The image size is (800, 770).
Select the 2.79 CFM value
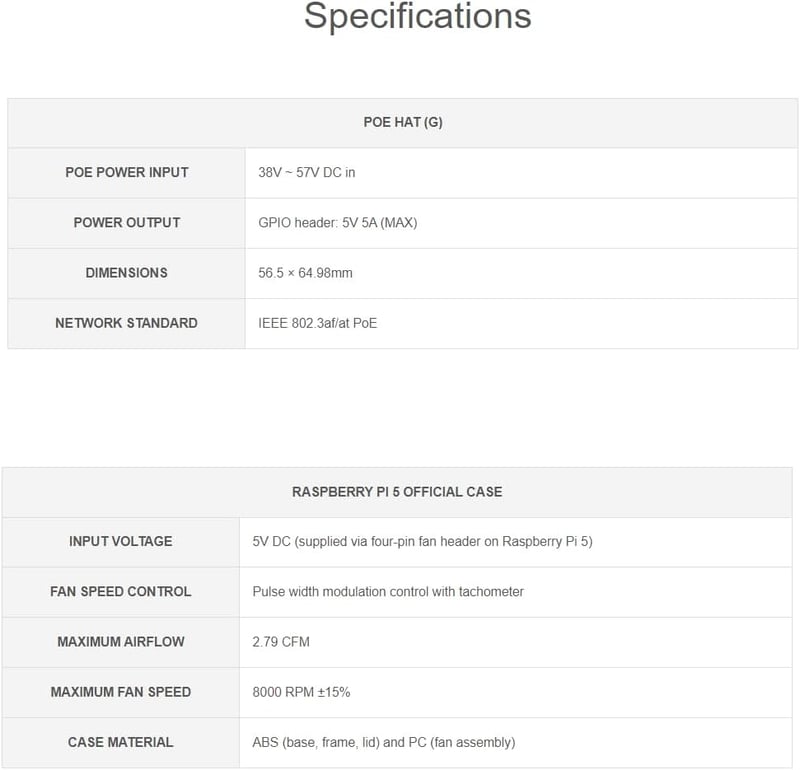pyautogui.click(x=281, y=642)
